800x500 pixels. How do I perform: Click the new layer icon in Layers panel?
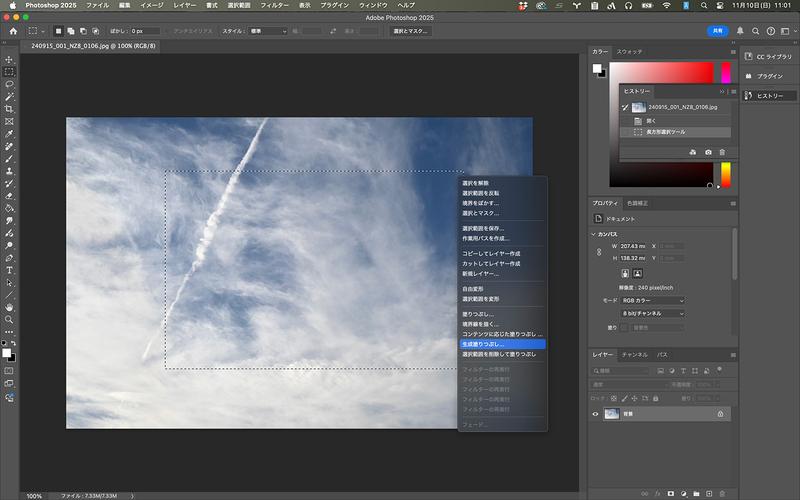pyautogui.click(x=709, y=493)
